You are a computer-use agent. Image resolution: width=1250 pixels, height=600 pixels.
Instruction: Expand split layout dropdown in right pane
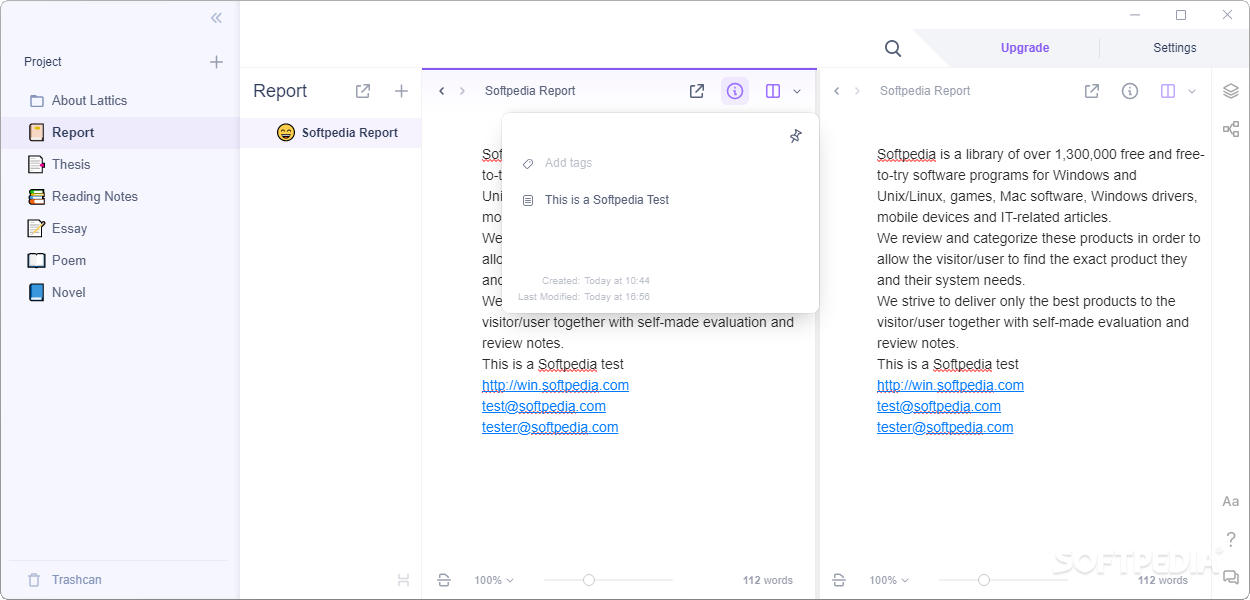coord(1192,91)
